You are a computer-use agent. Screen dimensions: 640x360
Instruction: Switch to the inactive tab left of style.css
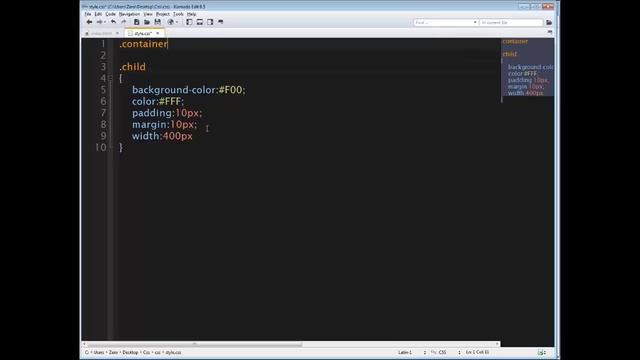[101, 33]
